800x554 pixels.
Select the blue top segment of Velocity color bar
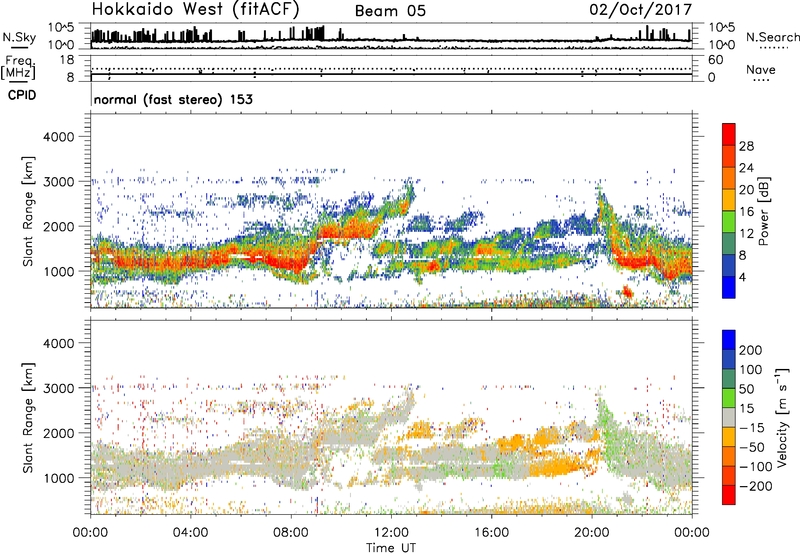(729, 340)
